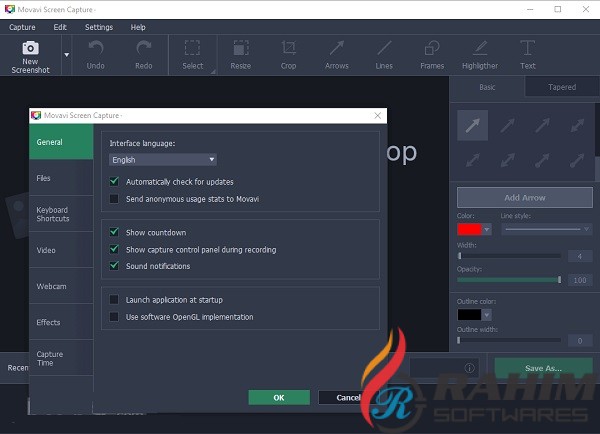600x434 pixels.
Task: Click the Opacity value field showing 100
Action: (x=580, y=280)
